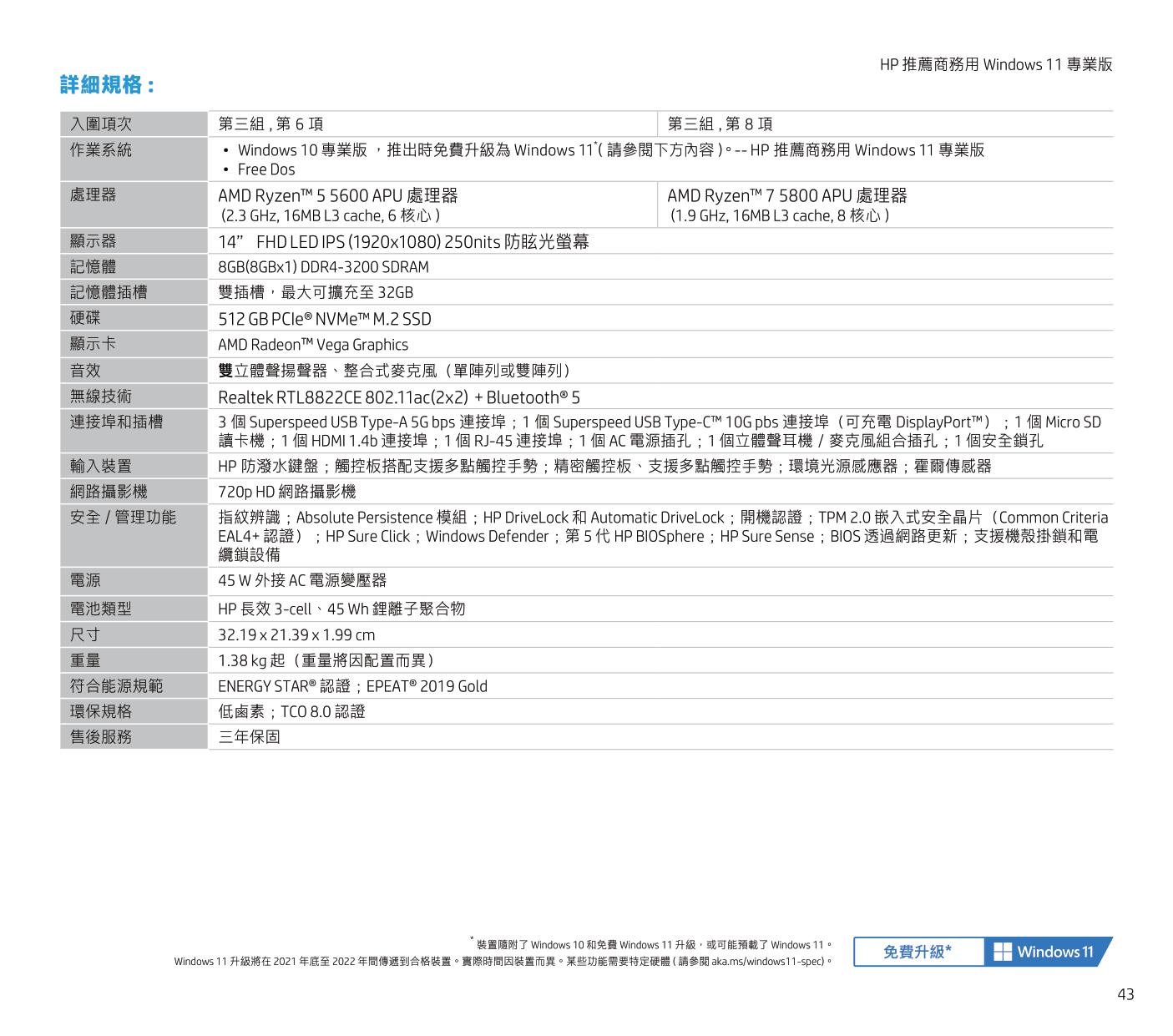The width and height of the screenshot is (1173, 1036).
Task: Click the Free Dos bullet line
Action: coord(259,169)
